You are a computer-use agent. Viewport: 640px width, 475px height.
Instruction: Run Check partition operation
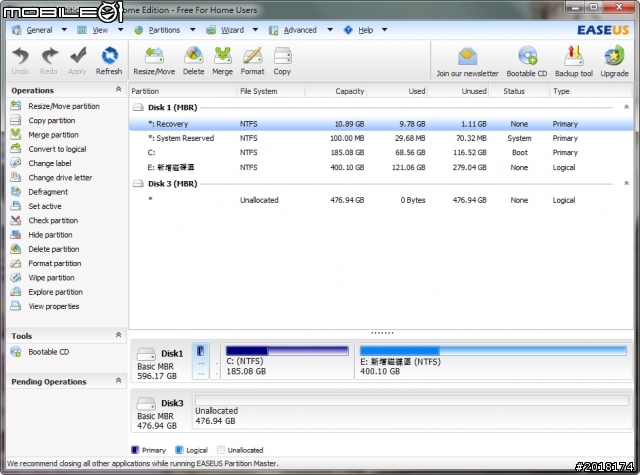[44, 220]
